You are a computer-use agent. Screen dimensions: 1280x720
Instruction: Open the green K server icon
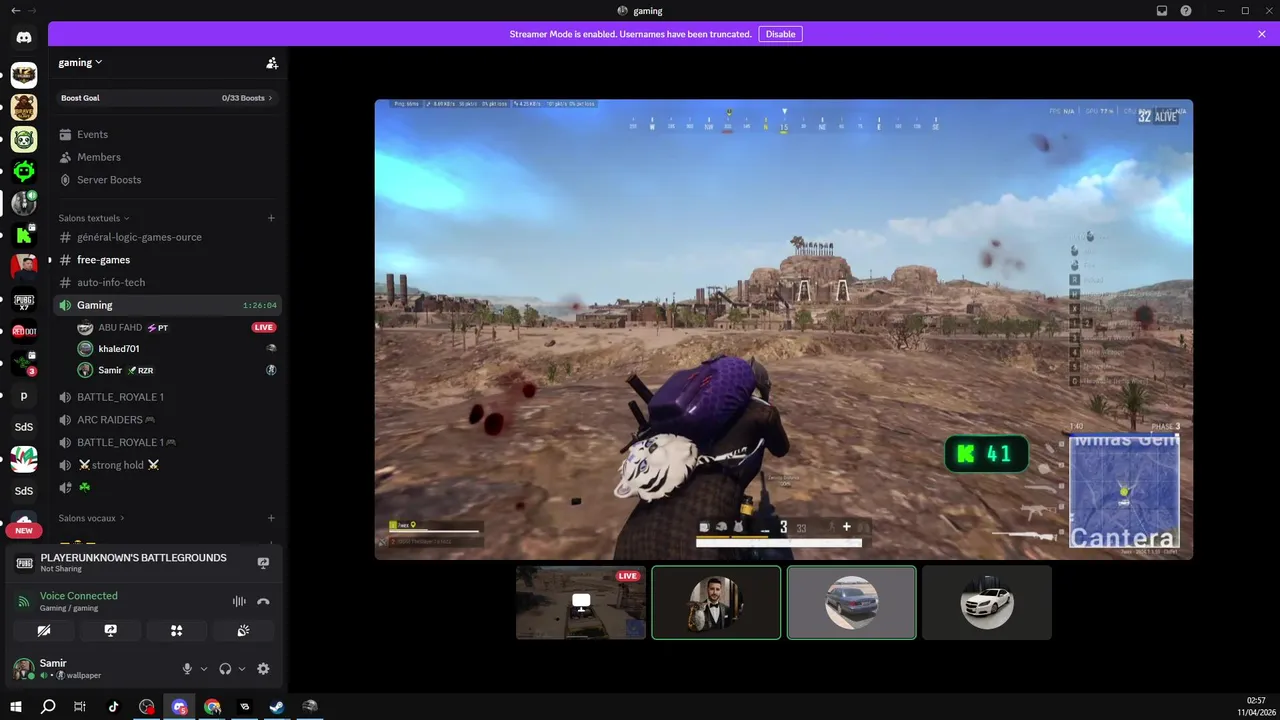tap(24, 235)
